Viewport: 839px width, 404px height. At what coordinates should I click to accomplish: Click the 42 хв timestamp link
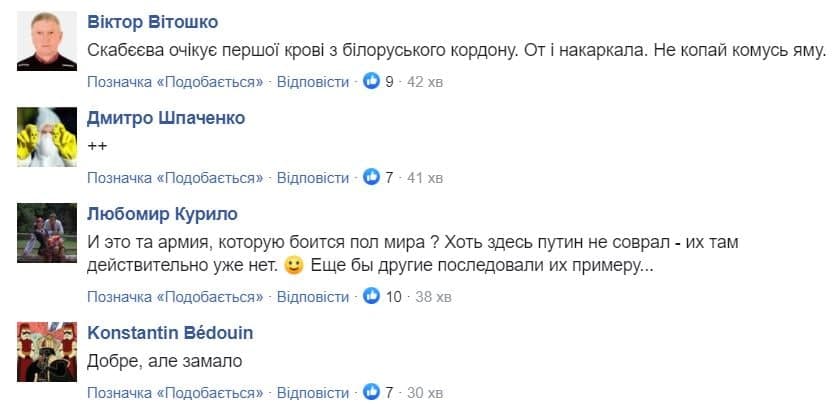pyautogui.click(x=424, y=81)
